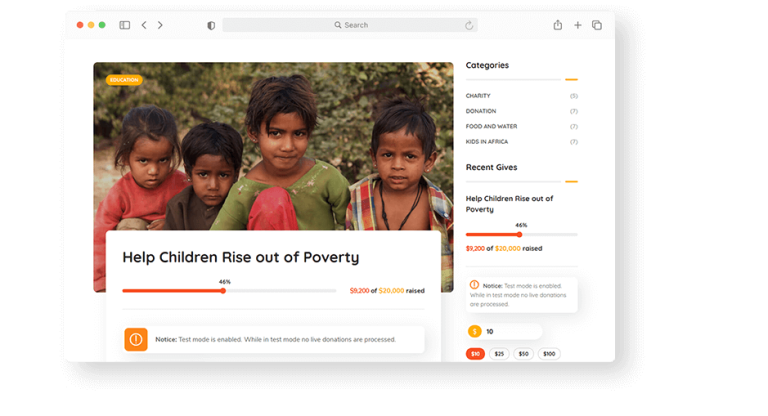Click the orange notice exclamation icon

(x=136, y=339)
